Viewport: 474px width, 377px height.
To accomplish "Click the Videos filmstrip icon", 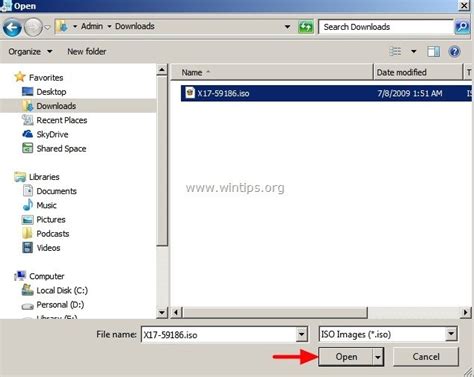I will (27, 248).
